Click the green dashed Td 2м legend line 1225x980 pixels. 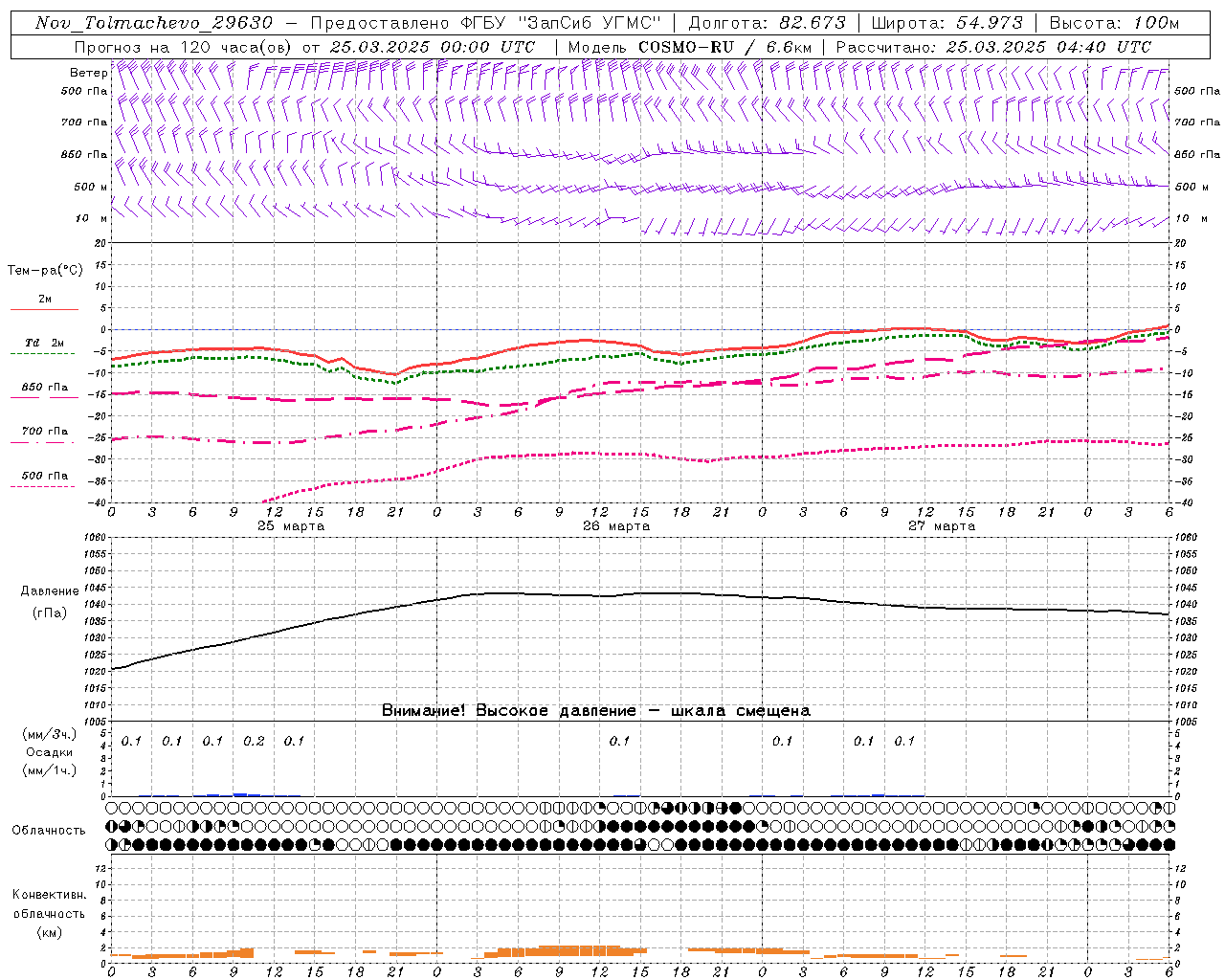[x=42, y=353]
